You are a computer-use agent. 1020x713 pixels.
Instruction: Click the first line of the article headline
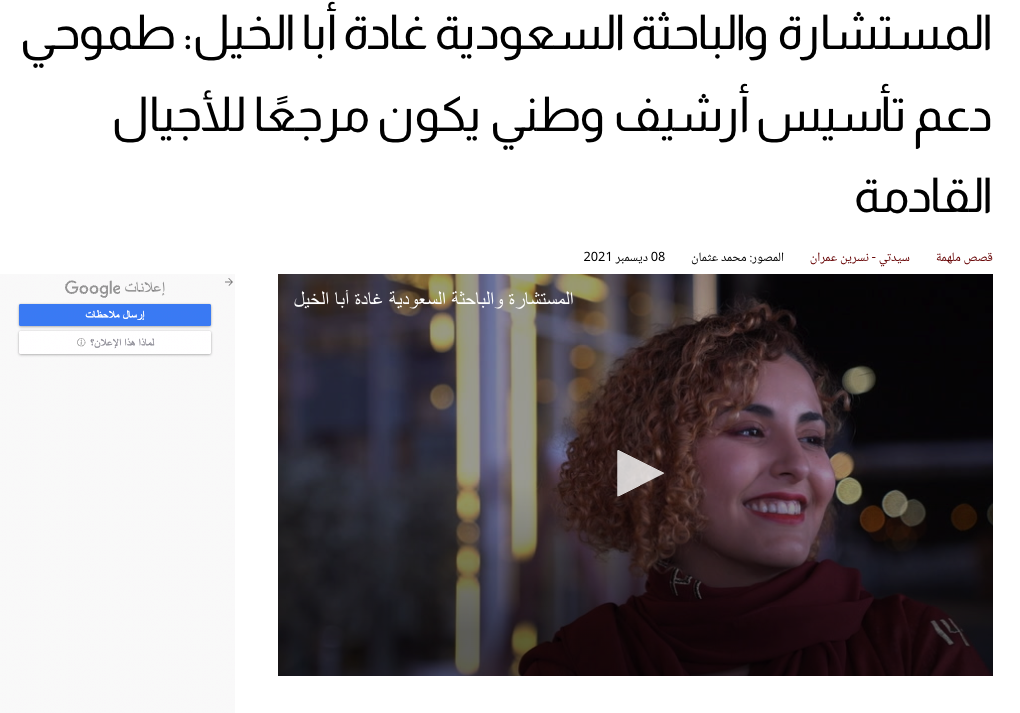(506, 35)
